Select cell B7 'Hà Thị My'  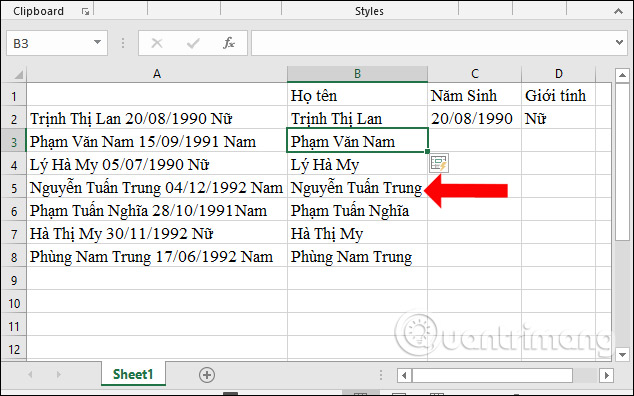[357, 234]
